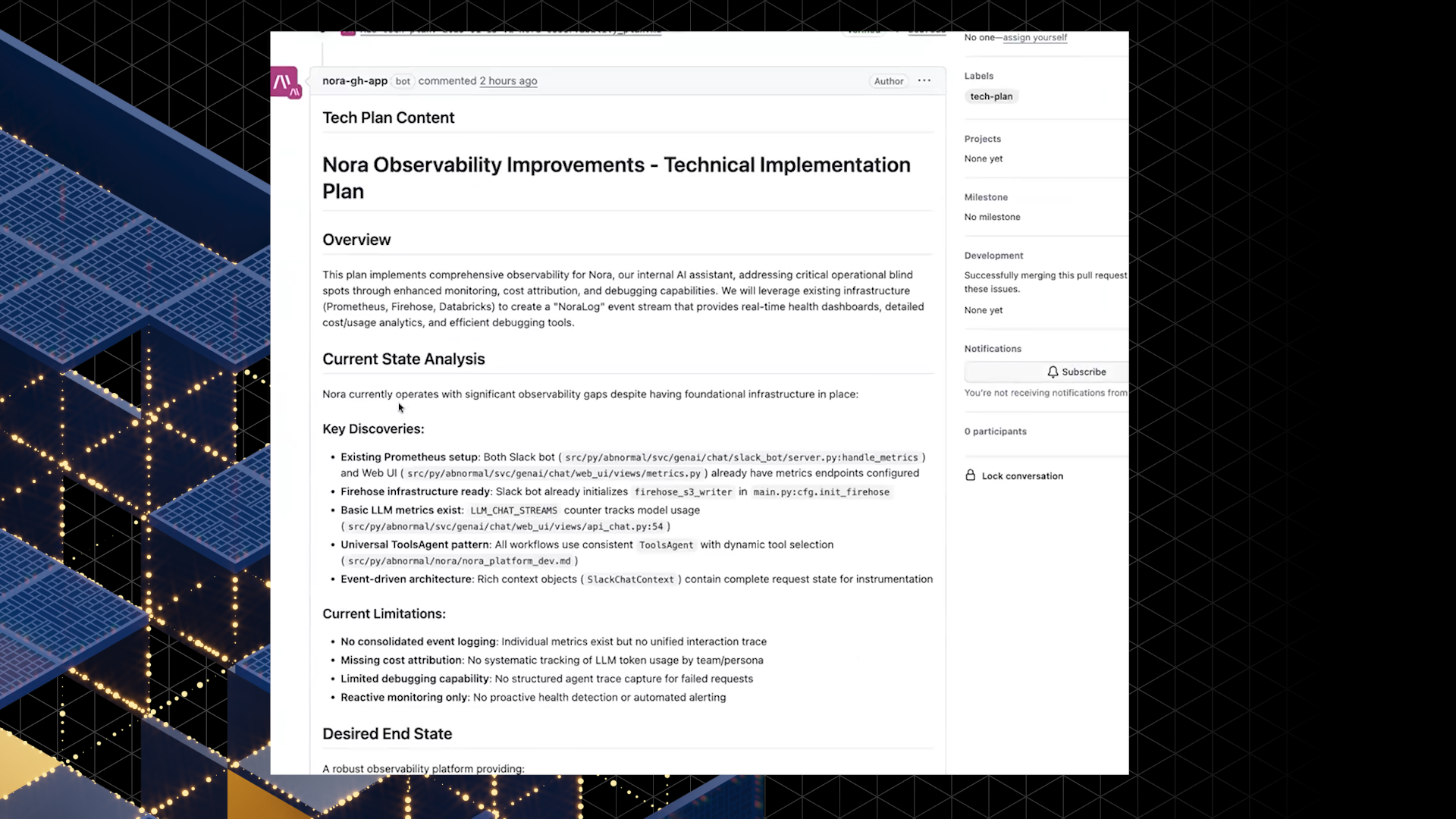1456x819 pixels.
Task: Click the nora_platform_dev.md code path
Action: tap(459, 561)
